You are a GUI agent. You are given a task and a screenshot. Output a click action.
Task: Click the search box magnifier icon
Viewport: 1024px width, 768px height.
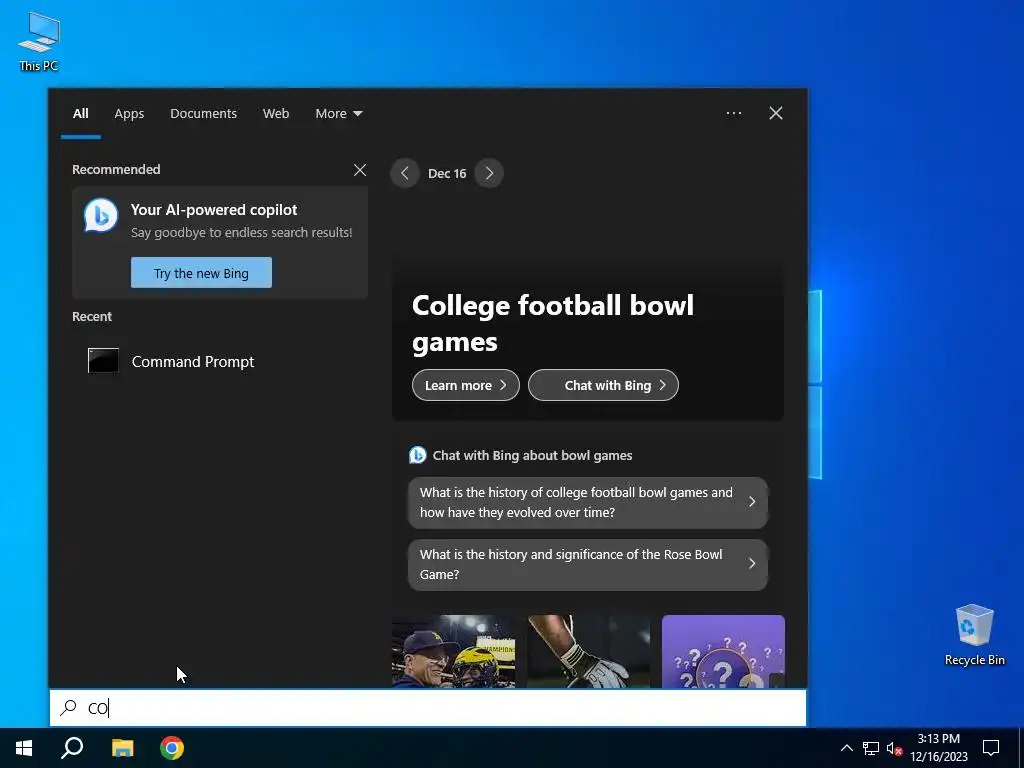[x=68, y=707]
